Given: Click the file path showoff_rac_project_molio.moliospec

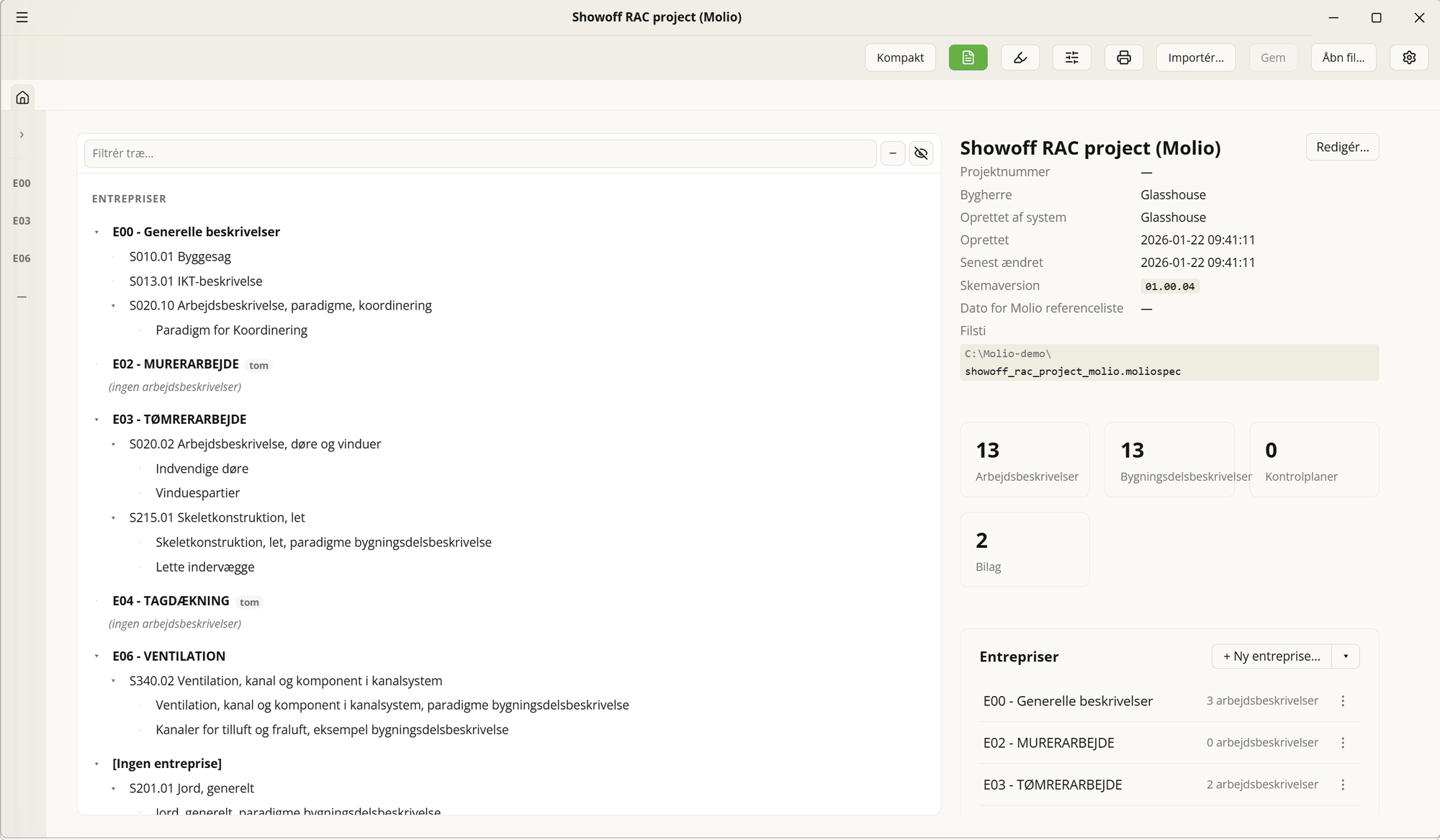Looking at the screenshot, I should click(x=1073, y=371).
